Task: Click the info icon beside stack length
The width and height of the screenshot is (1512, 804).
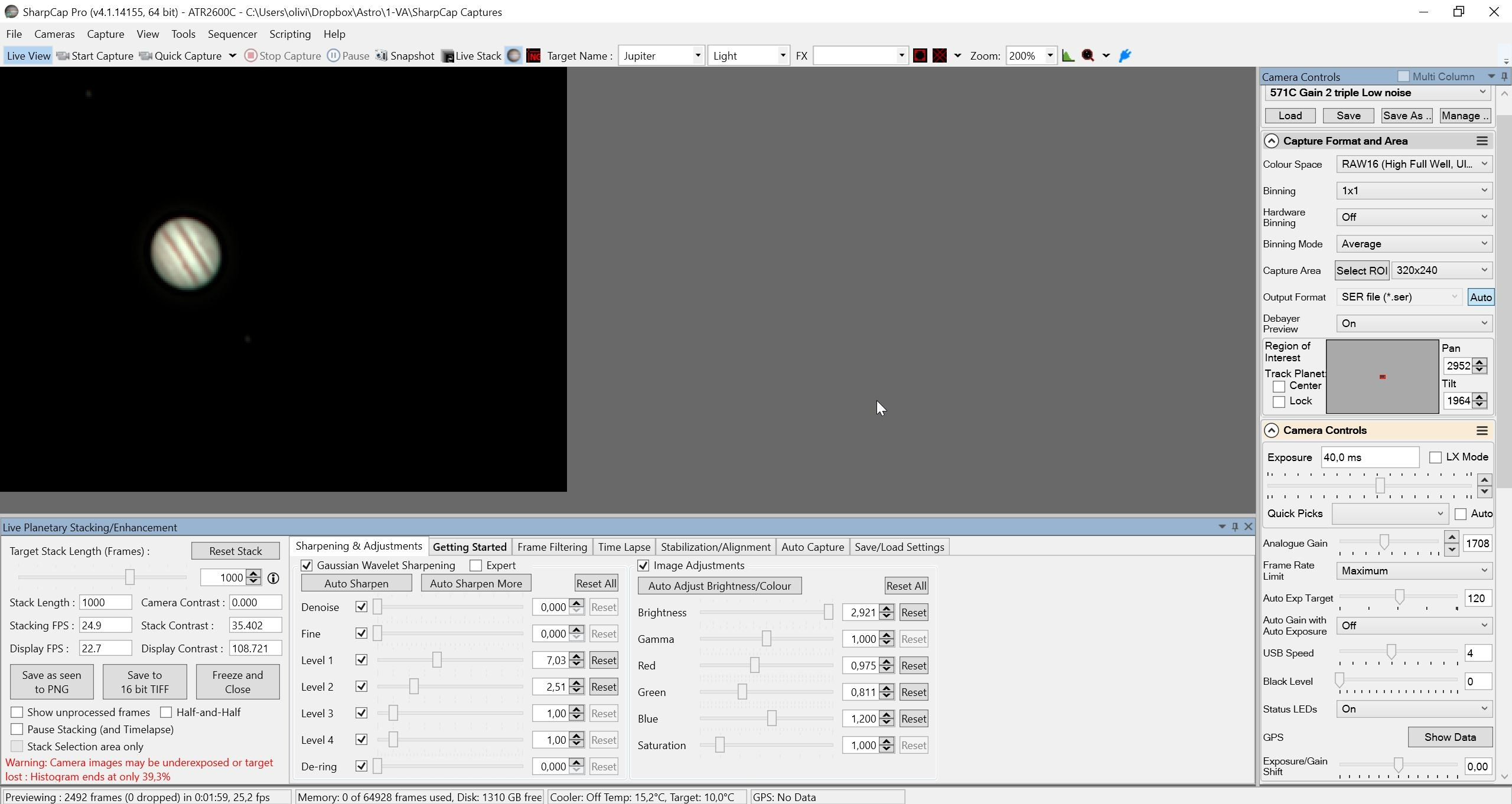Action: click(273, 578)
